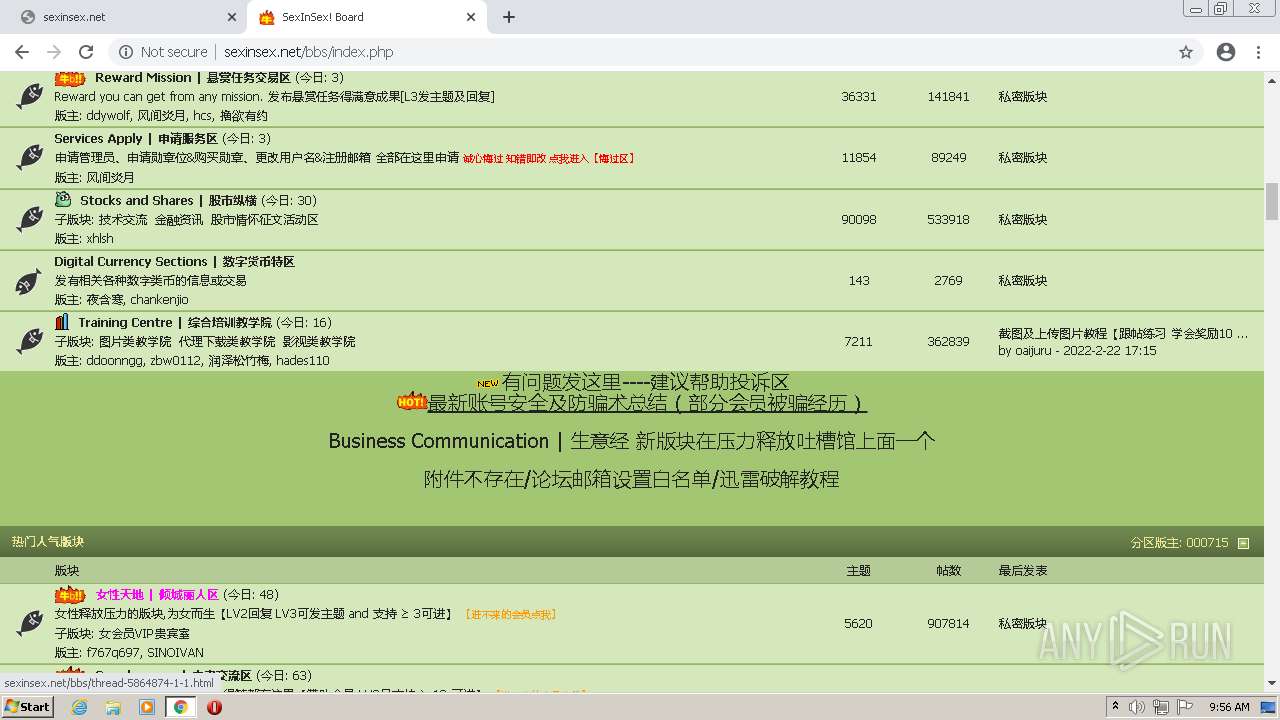
Task: Open Chrome profile avatar menu
Action: click(x=1226, y=52)
